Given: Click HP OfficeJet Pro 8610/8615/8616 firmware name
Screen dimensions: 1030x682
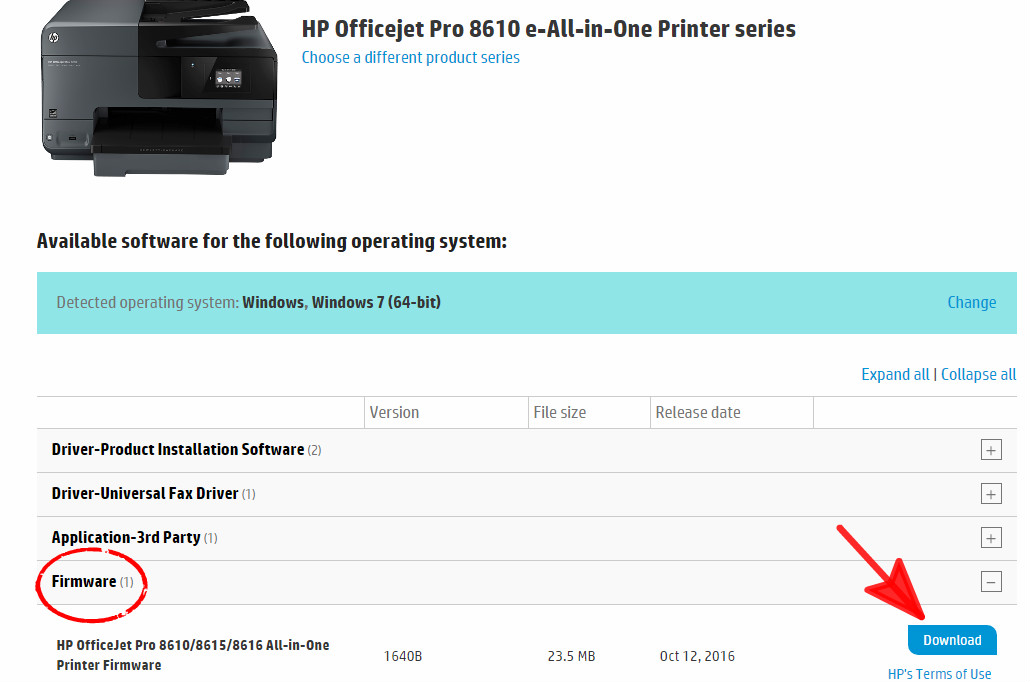Looking at the screenshot, I should 192,655.
